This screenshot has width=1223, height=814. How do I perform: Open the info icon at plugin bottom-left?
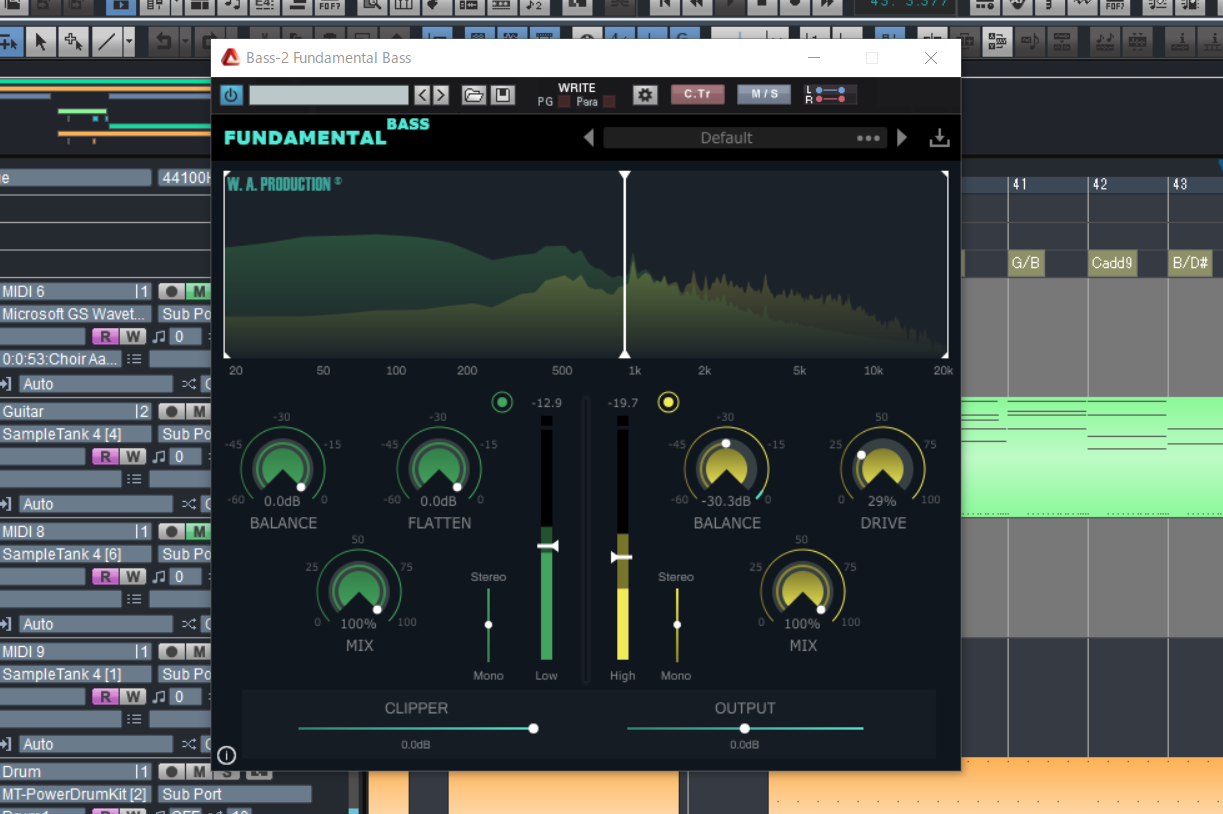pos(227,755)
